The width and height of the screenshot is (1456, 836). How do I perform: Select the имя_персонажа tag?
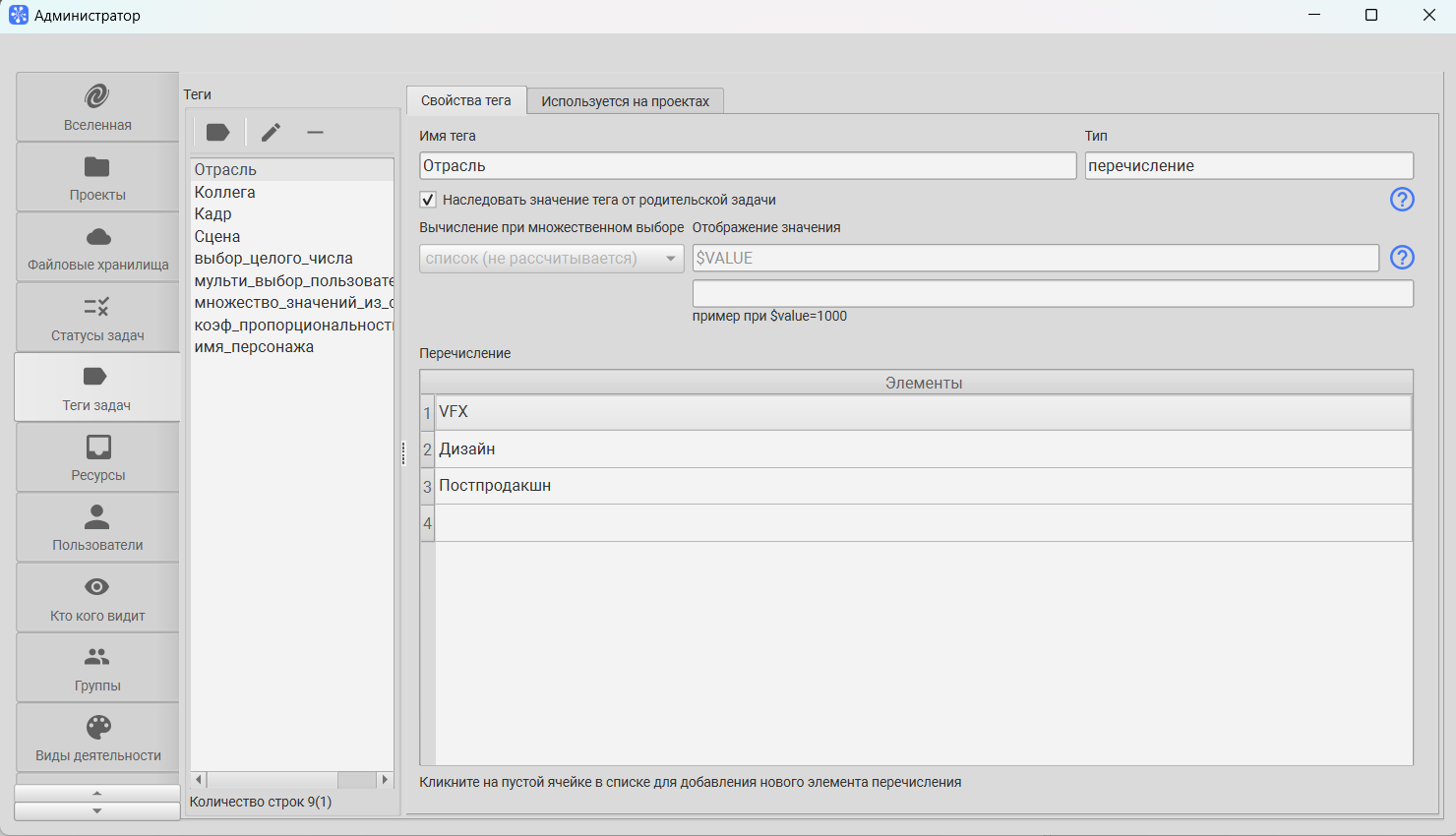pos(292,346)
